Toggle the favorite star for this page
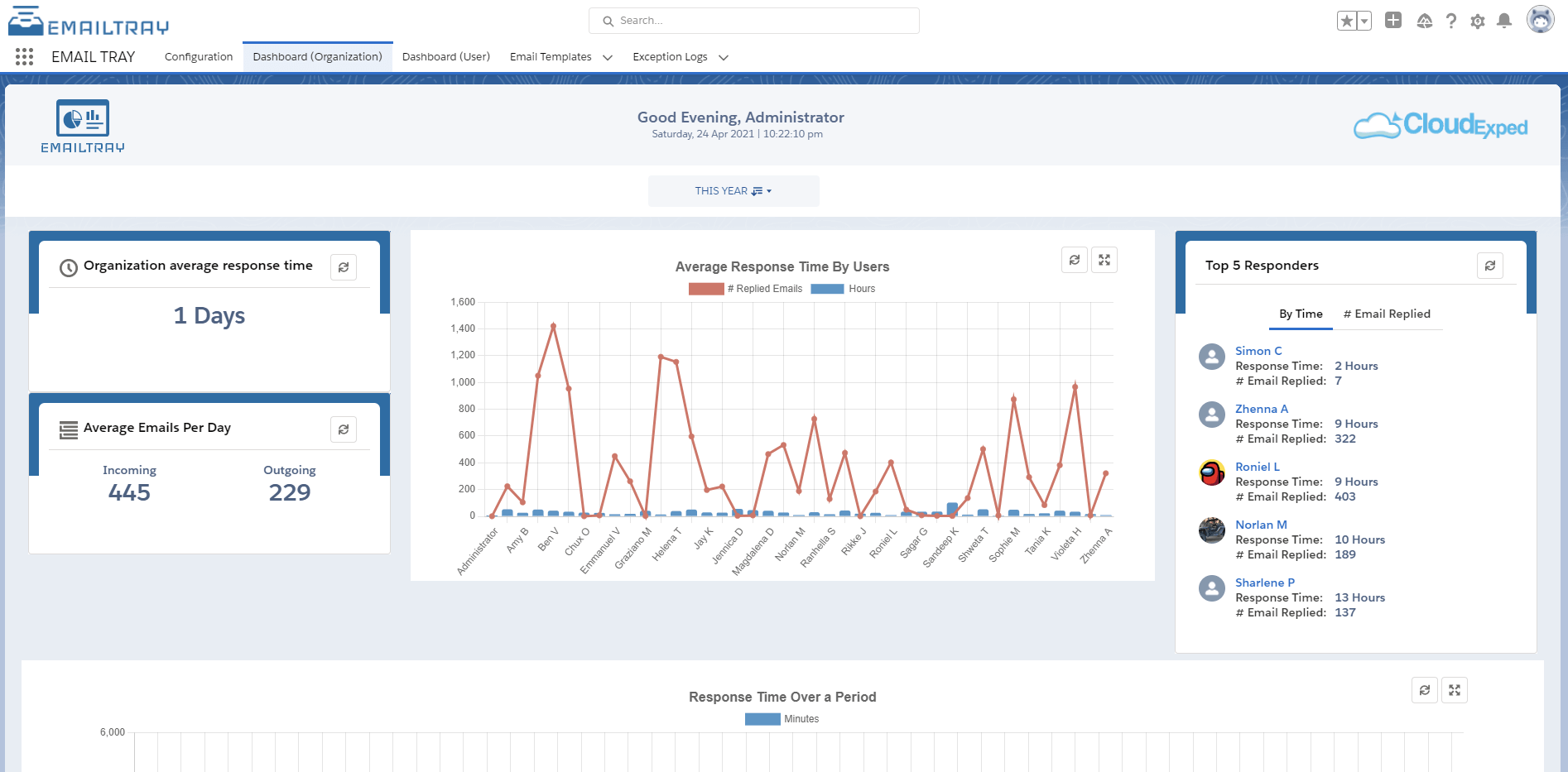Viewport: 1568px width, 772px height. click(1346, 21)
